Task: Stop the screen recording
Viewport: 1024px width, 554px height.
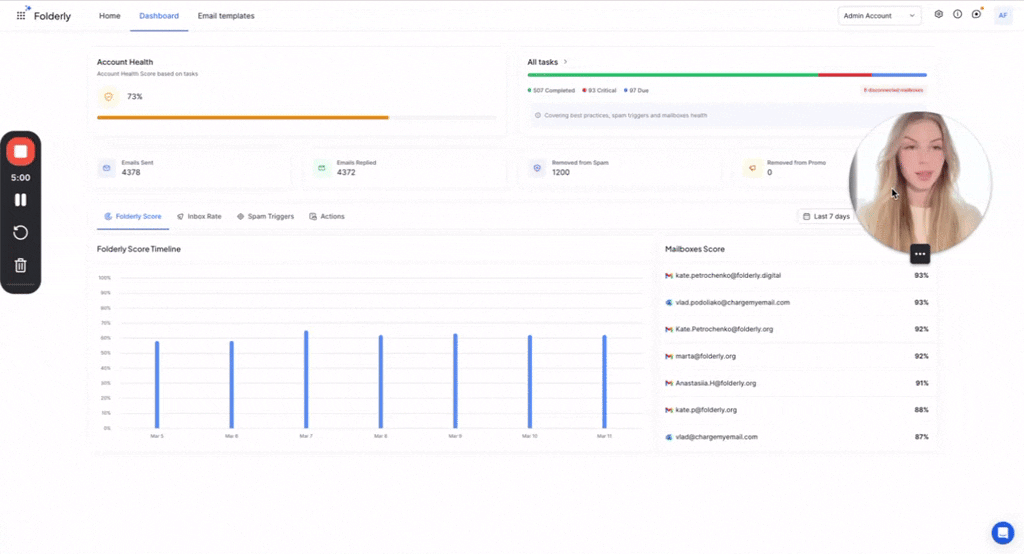Action: click(20, 152)
